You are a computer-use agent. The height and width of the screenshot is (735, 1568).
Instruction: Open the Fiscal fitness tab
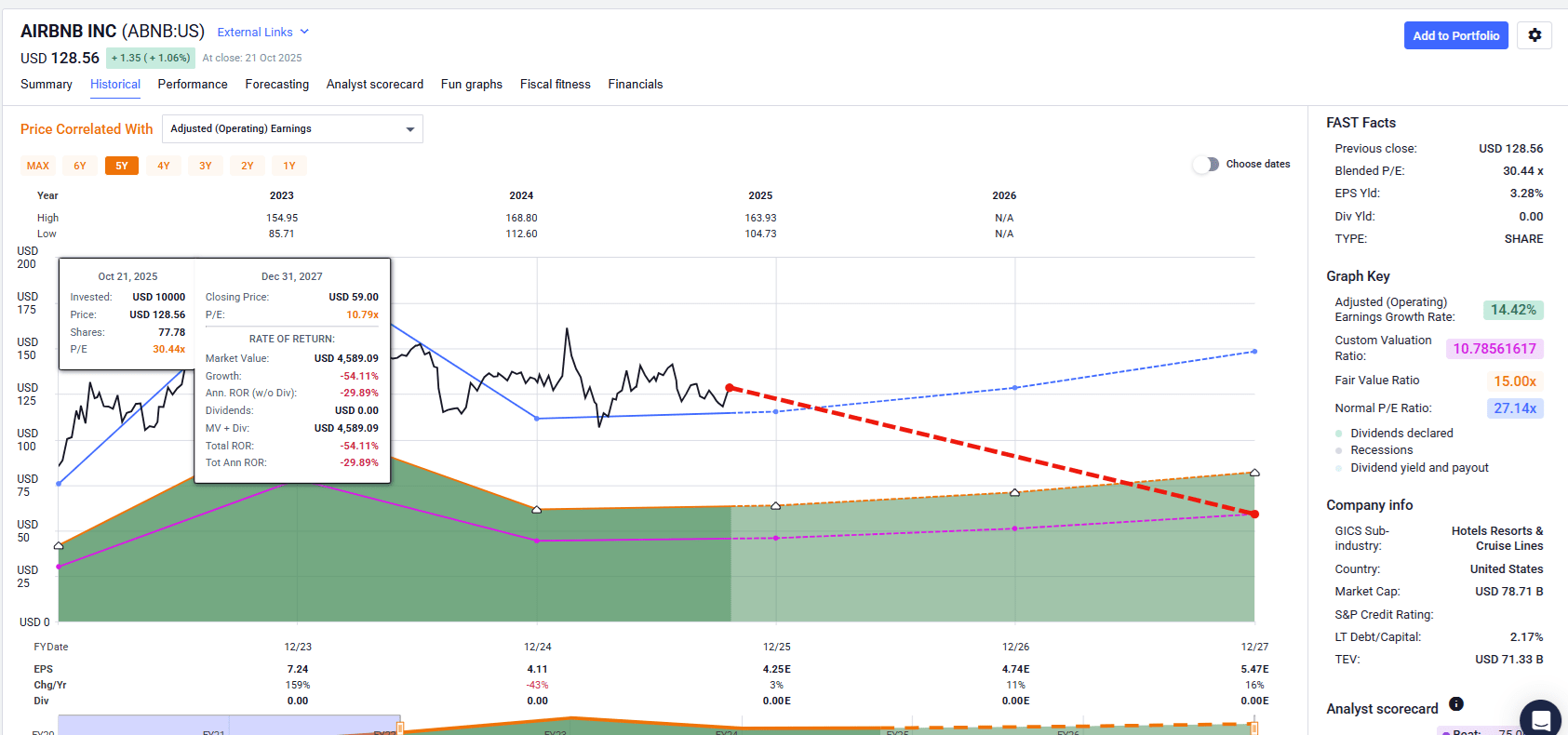tap(556, 85)
